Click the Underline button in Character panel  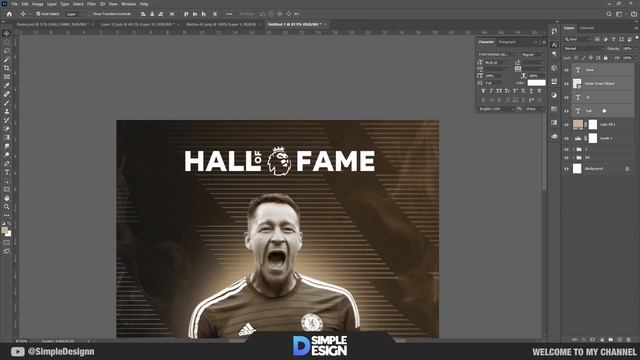click(531, 91)
